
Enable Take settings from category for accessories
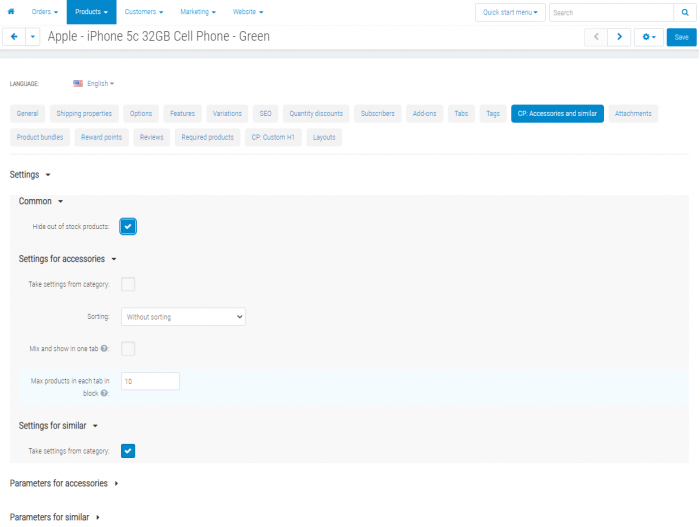pos(128,284)
